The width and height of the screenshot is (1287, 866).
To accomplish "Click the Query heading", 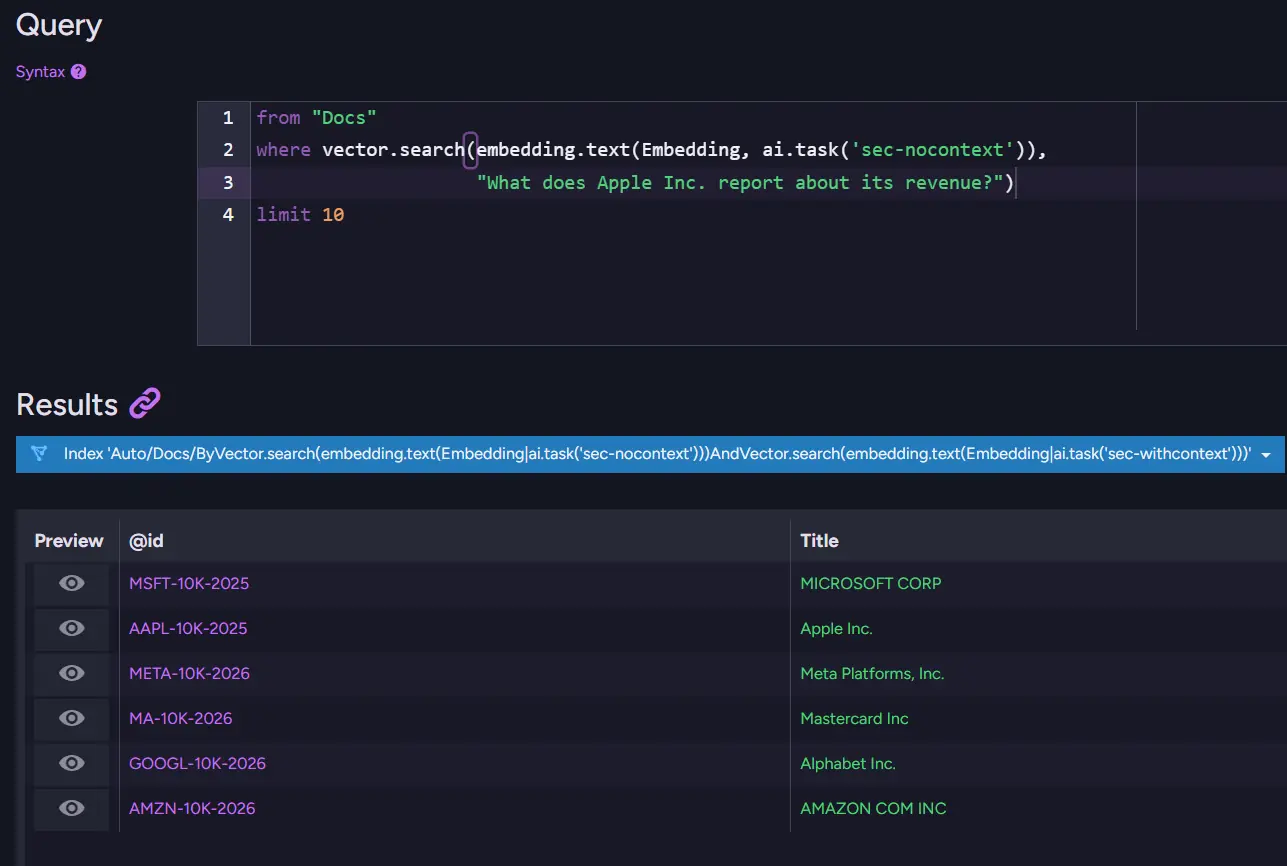I will 59,25.
